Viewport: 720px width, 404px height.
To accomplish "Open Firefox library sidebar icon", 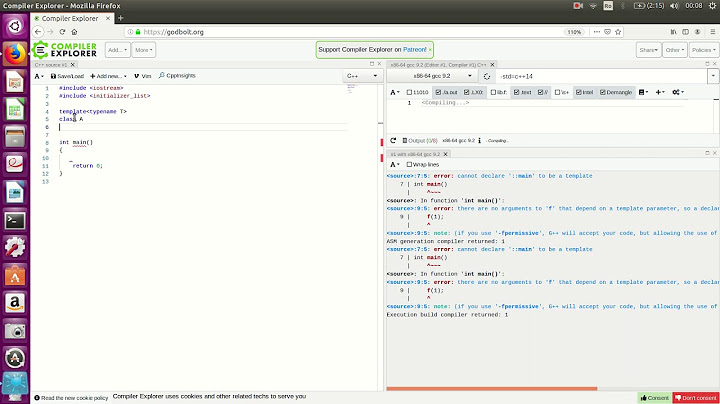I will (x=674, y=32).
